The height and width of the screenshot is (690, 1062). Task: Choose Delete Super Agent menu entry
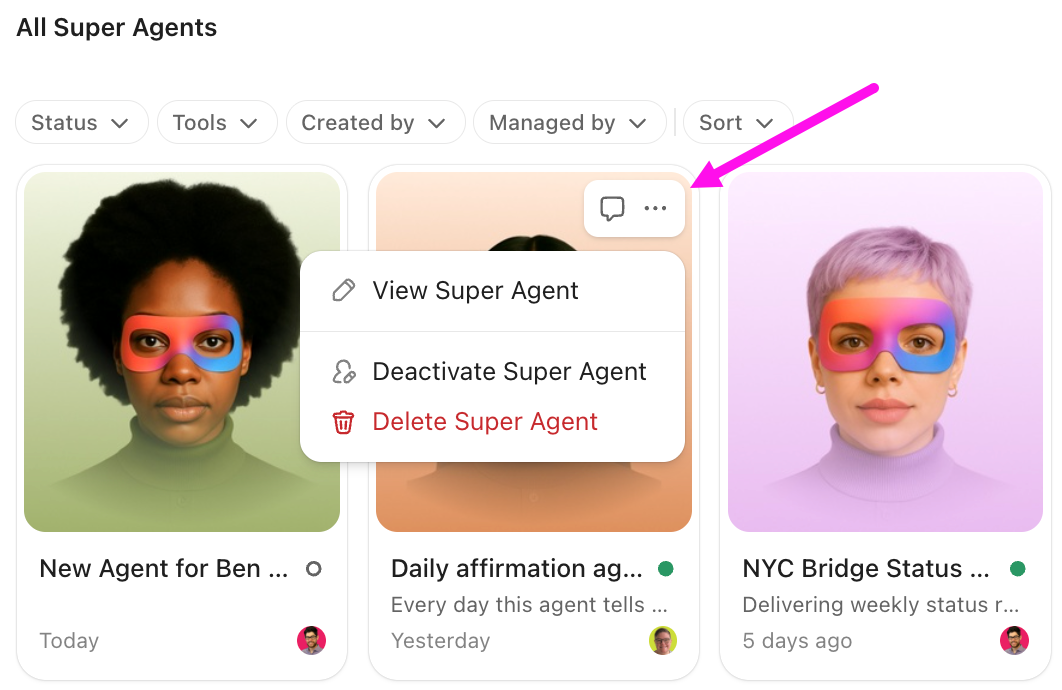click(x=485, y=422)
